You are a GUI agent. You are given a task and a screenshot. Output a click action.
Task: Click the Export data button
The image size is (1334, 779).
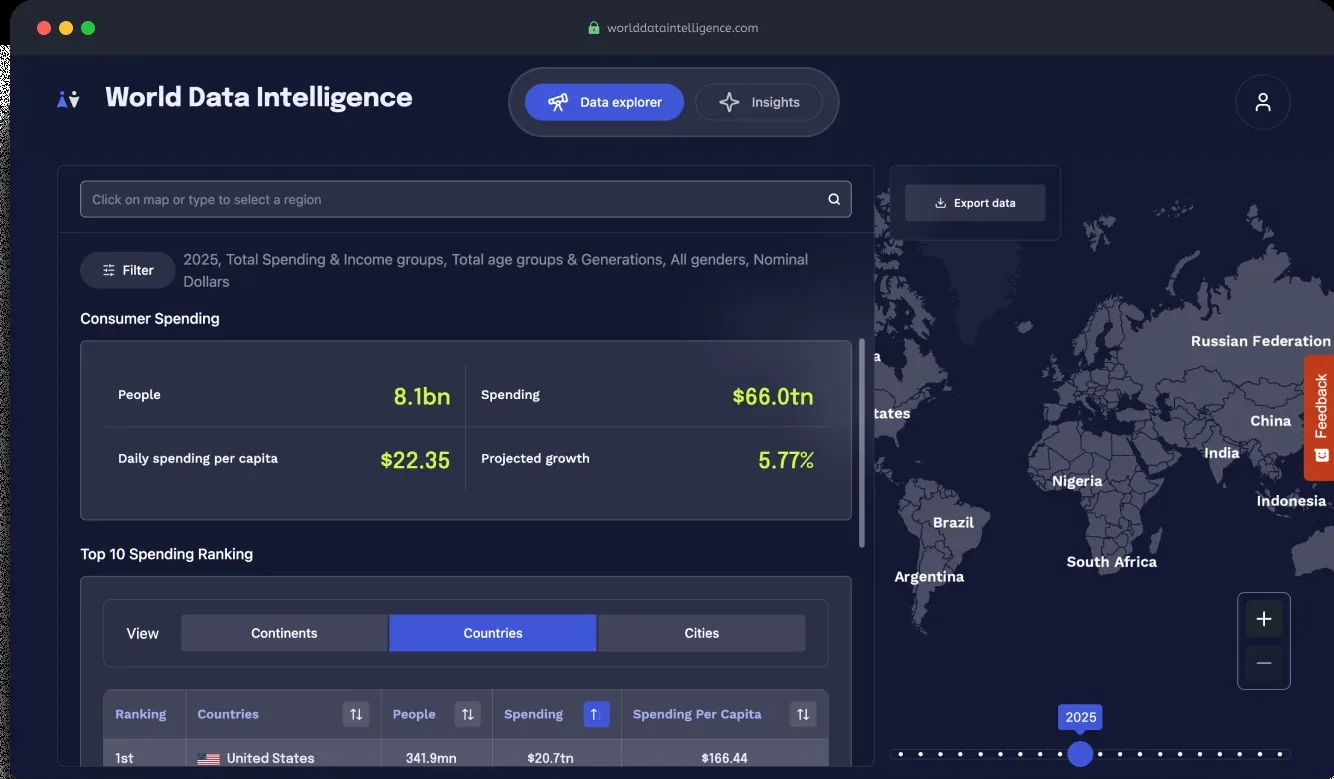coord(975,203)
